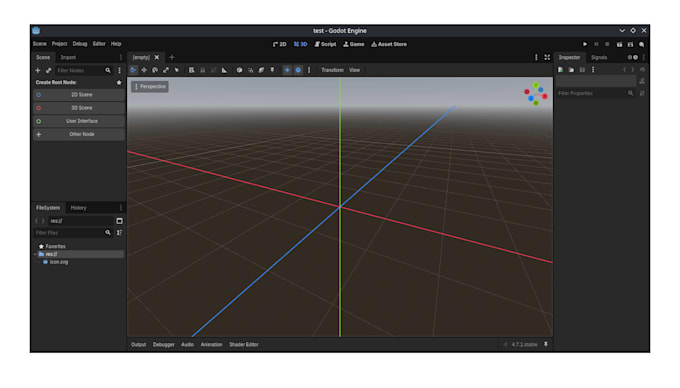This screenshot has width=680, height=388.
Task: Open the Game workspace
Action: click(x=353, y=44)
